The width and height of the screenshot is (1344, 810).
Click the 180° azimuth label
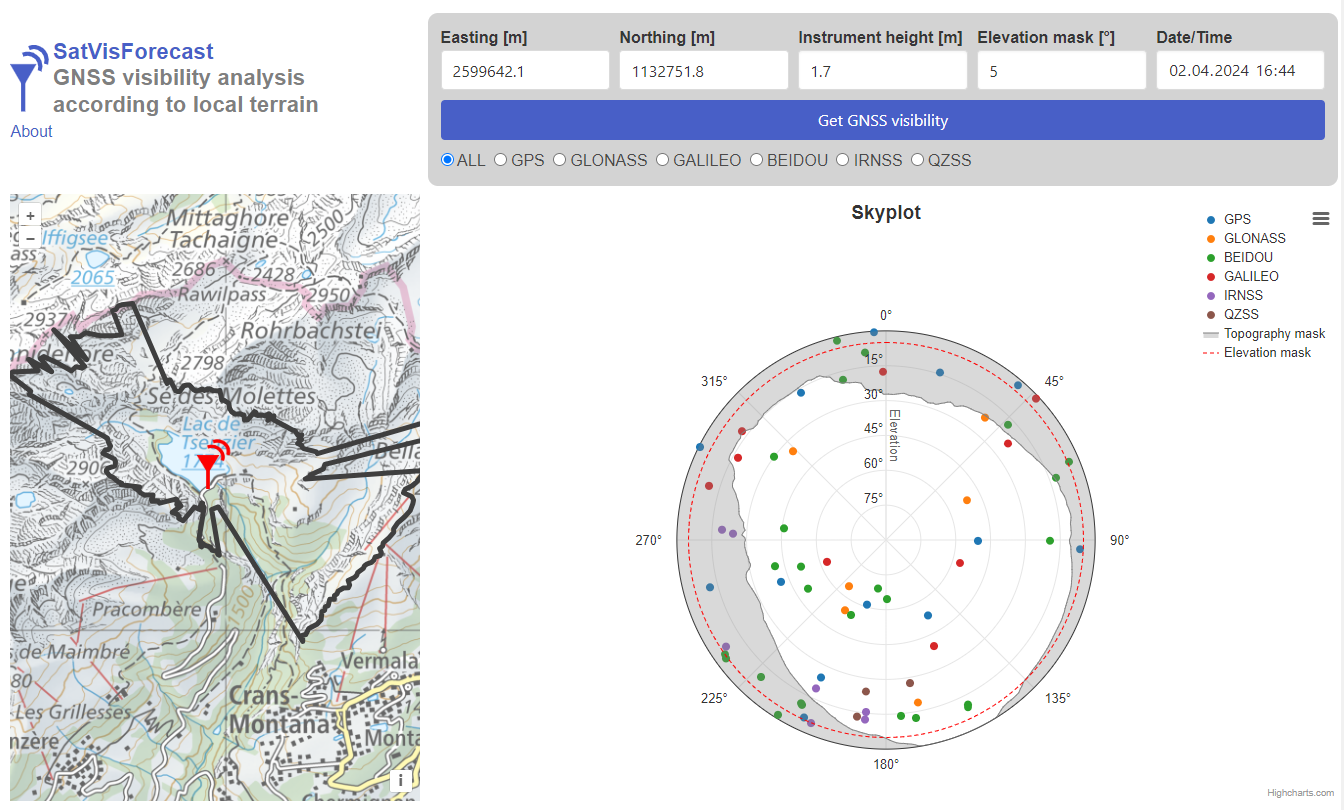[886, 764]
